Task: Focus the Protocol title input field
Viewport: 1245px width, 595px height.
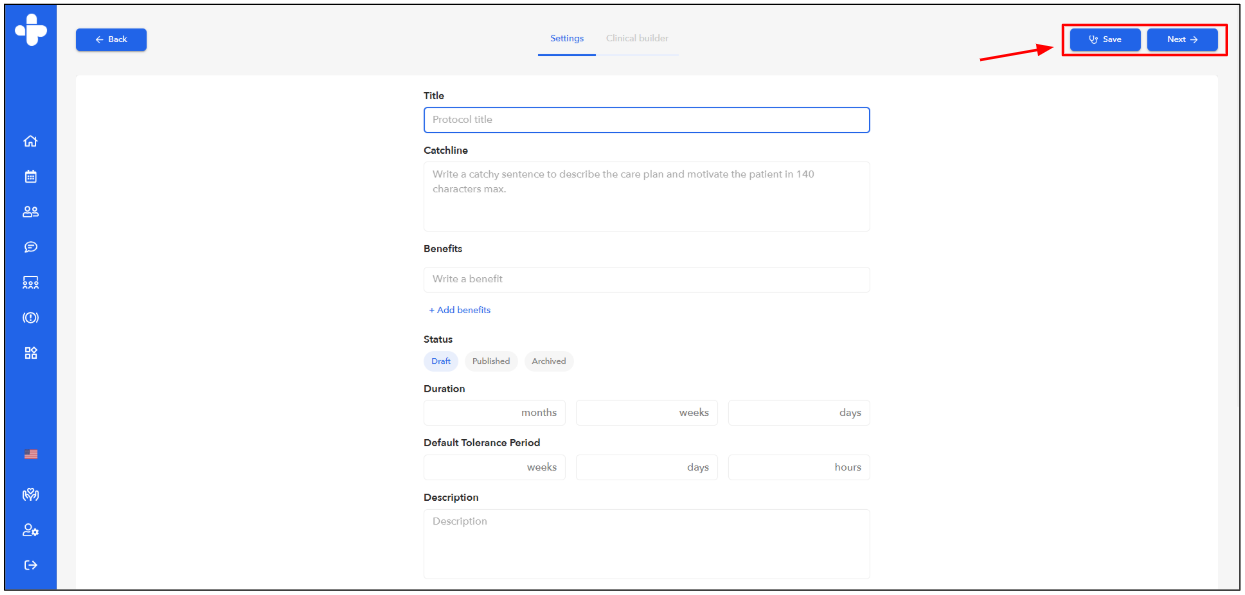Action: 647,120
